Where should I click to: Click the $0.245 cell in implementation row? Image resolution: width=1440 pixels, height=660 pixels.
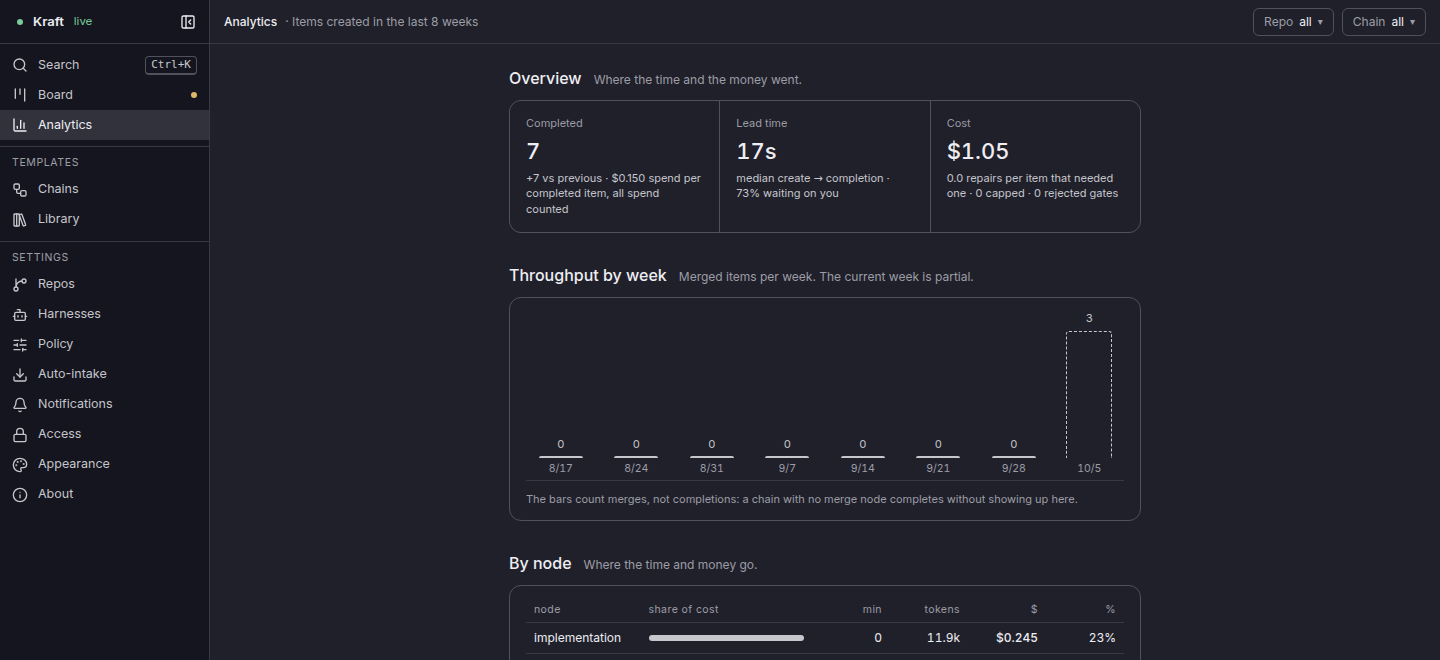pos(1017,638)
